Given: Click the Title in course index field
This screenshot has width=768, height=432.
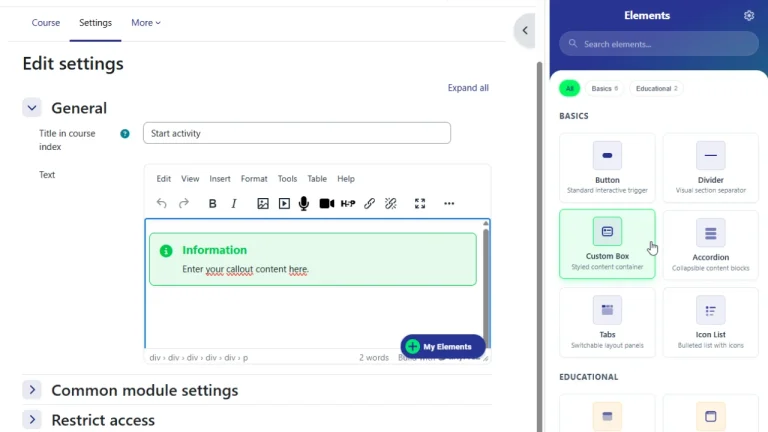Looking at the screenshot, I should tap(297, 133).
